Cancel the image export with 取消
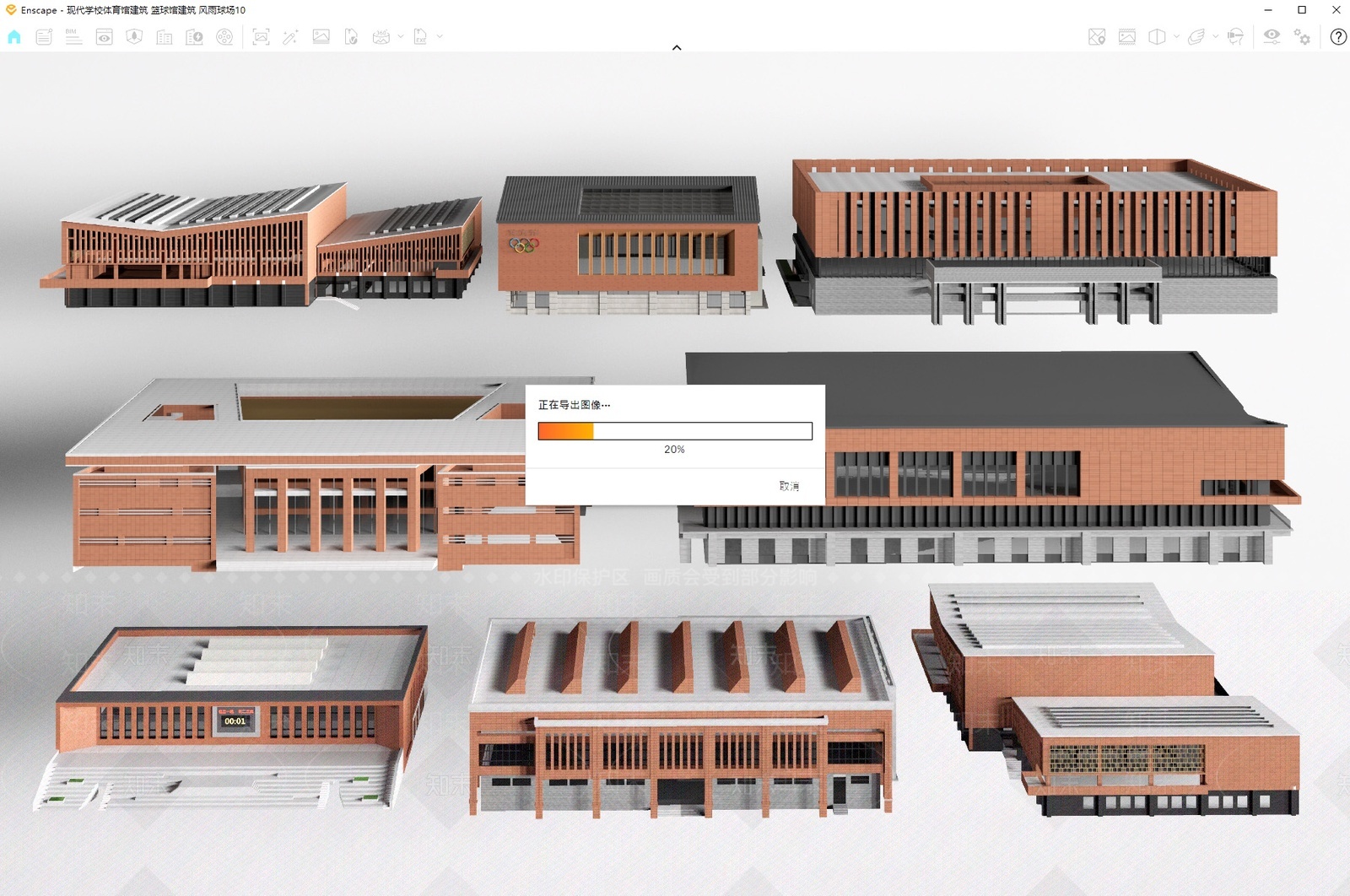This screenshot has height=896, width=1350. click(789, 486)
